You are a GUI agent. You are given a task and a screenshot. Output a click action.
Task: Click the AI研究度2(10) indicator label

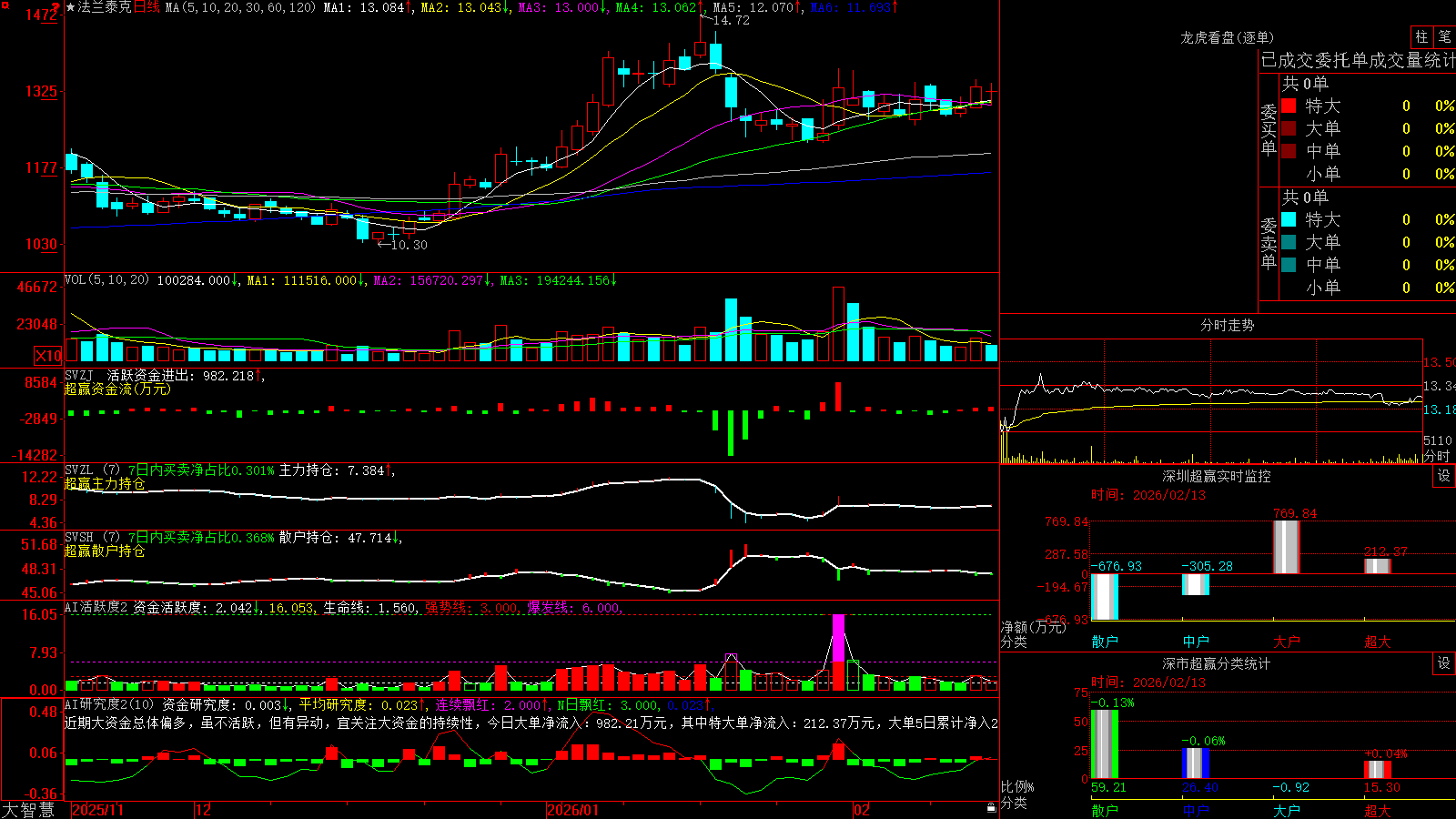point(109,704)
